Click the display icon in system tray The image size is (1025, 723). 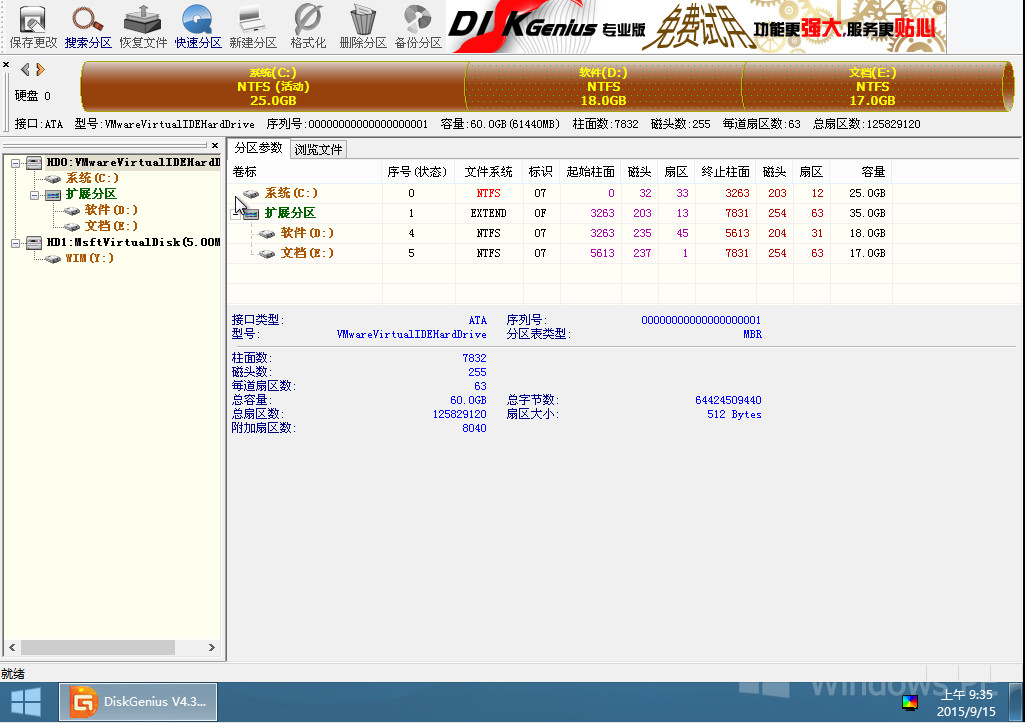pyautogui.click(x=909, y=703)
